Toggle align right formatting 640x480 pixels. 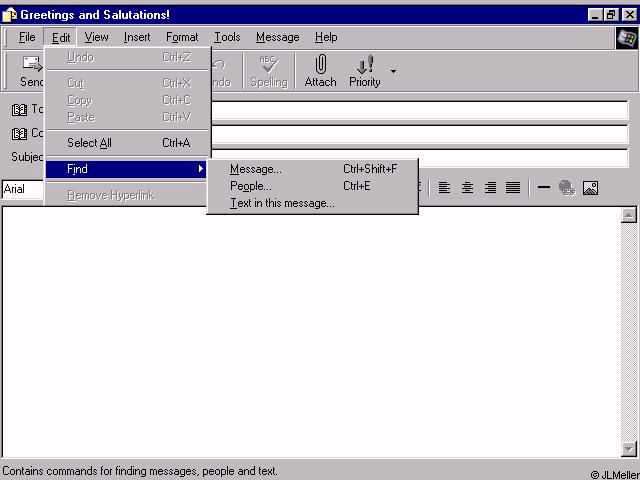click(x=490, y=188)
